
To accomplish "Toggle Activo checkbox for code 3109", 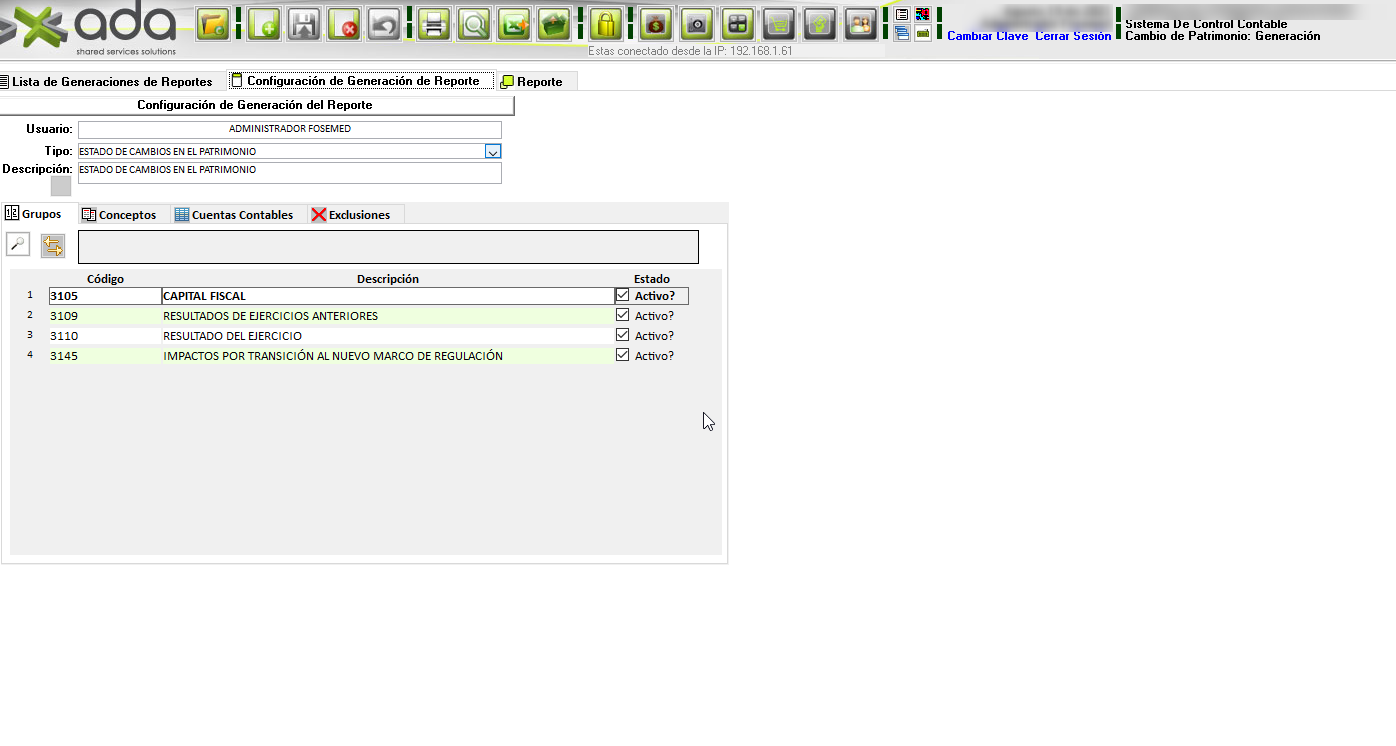I will click(623, 316).
